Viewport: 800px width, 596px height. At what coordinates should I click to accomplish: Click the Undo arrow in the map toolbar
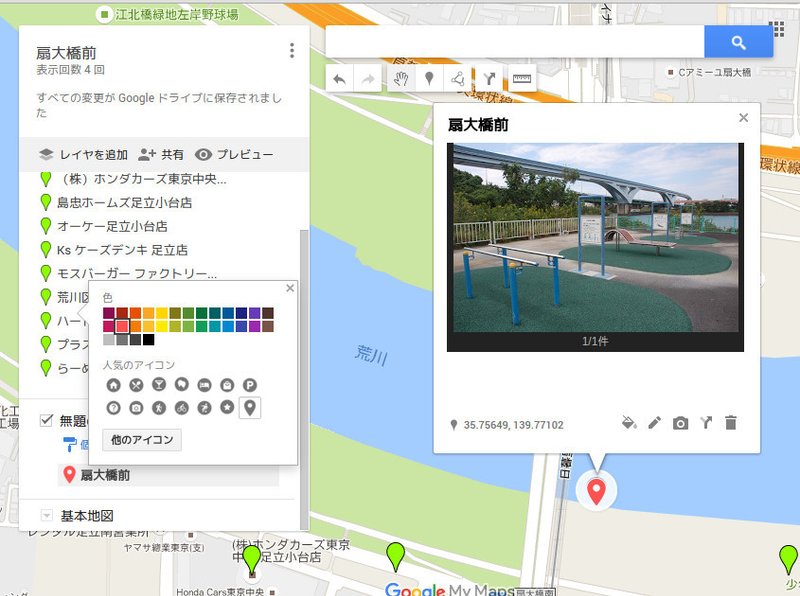point(339,79)
